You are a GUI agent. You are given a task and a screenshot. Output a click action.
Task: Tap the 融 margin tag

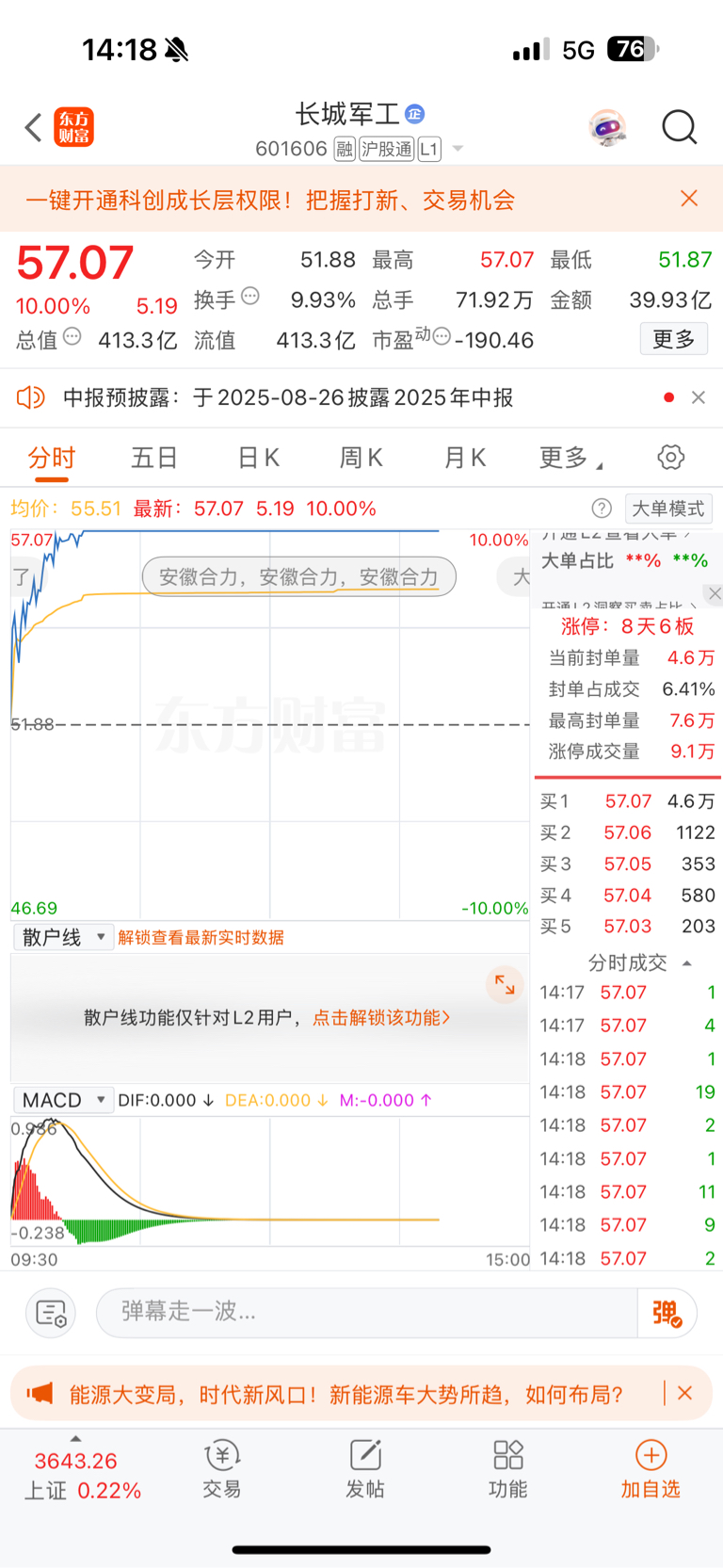point(345,149)
